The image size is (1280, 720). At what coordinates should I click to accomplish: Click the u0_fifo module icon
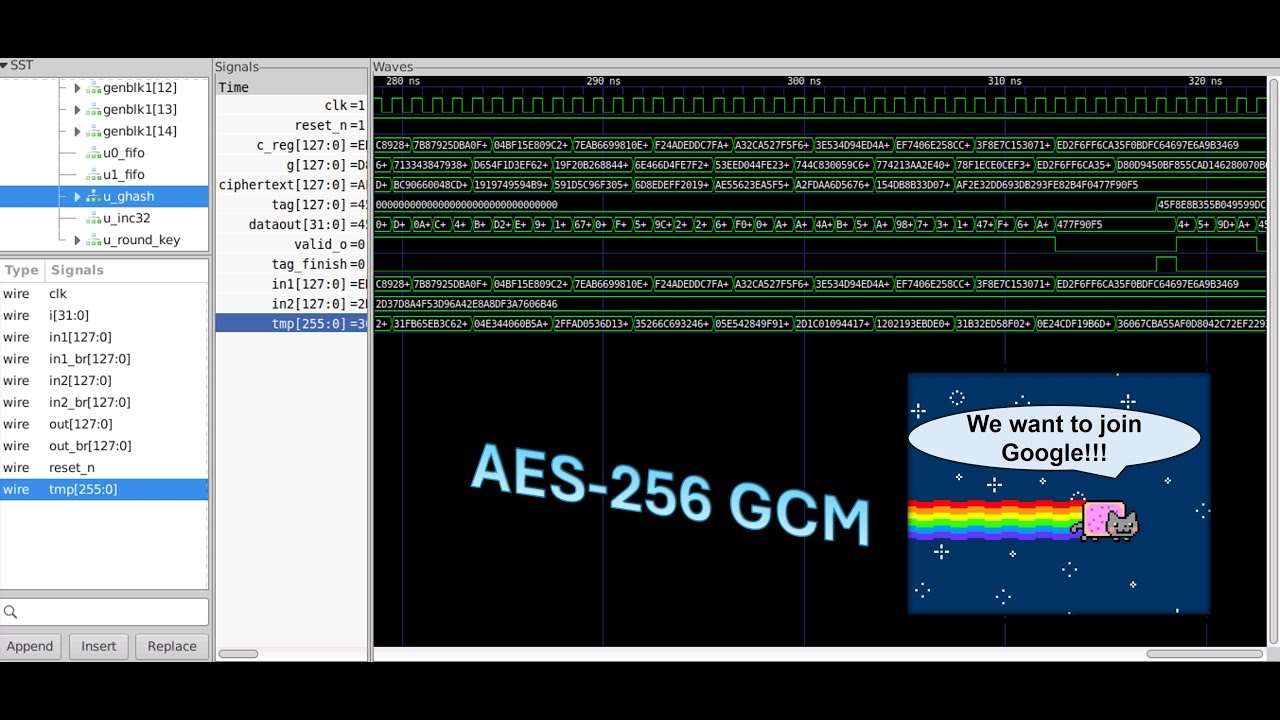(x=94, y=153)
